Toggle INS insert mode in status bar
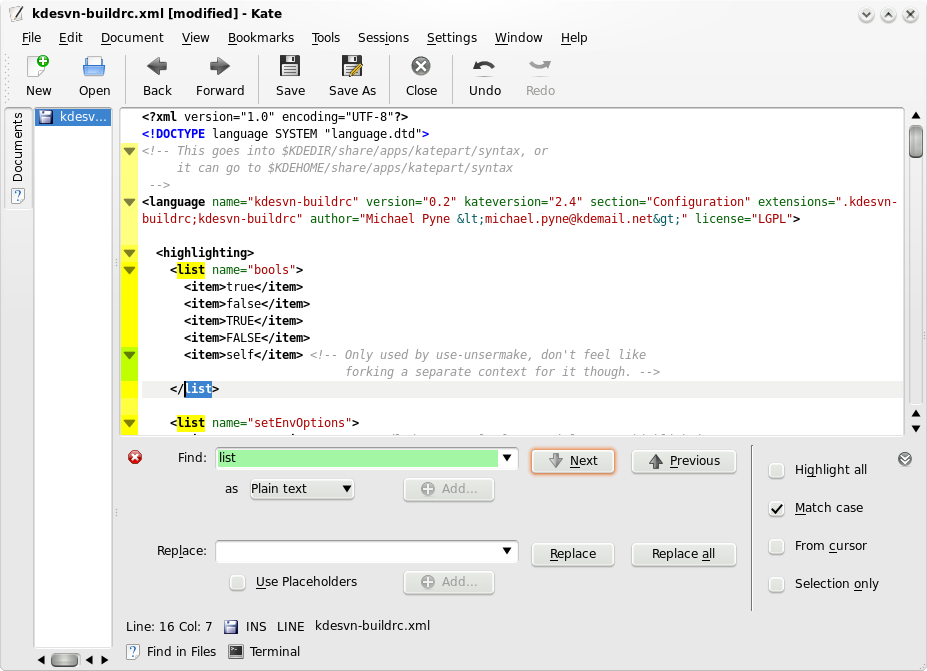927x671 pixels. coord(256,627)
